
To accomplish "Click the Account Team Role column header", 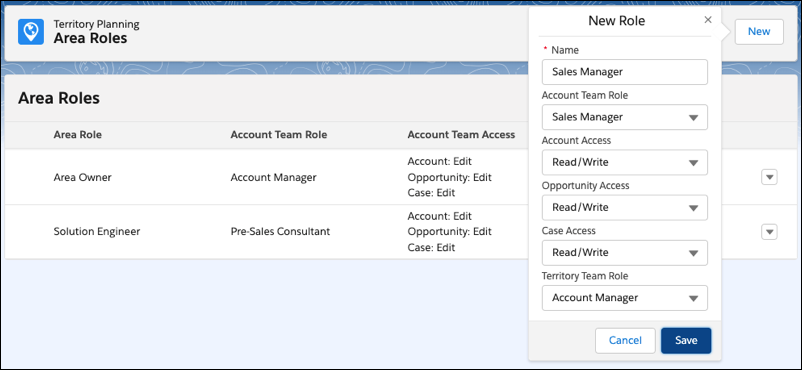I will [x=279, y=135].
